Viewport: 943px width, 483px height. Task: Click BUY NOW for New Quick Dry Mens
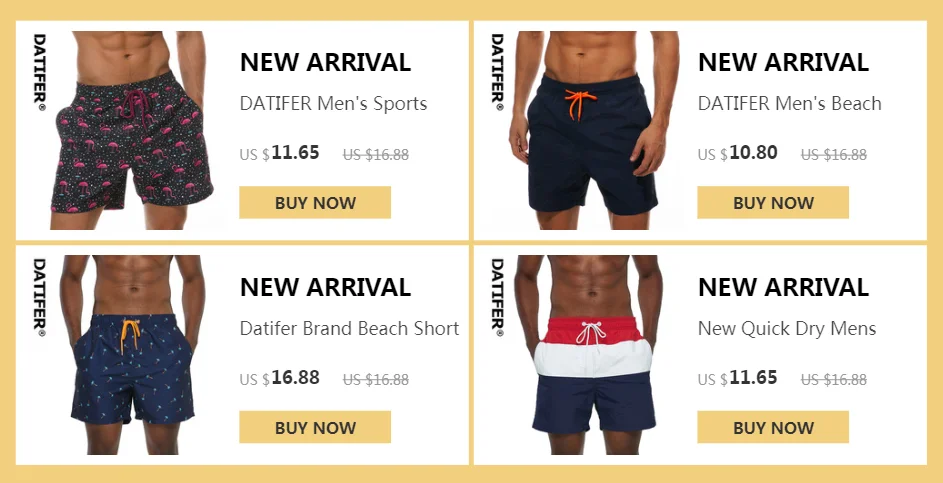tap(773, 427)
